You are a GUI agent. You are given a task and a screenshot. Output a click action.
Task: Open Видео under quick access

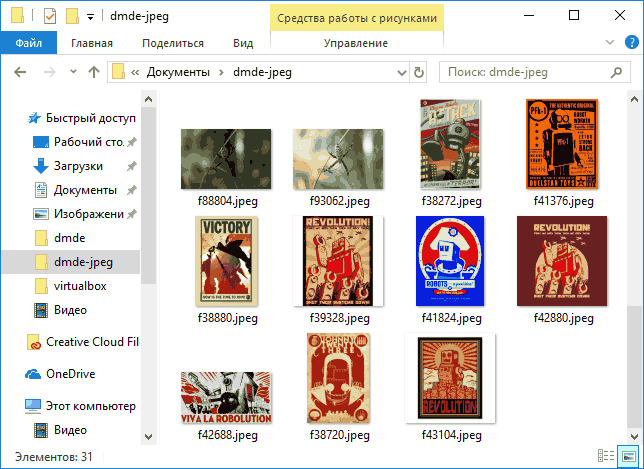[x=60, y=310]
